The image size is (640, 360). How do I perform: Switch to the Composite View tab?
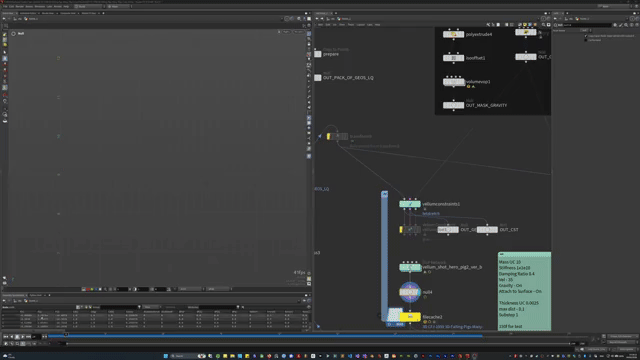coord(68,13)
